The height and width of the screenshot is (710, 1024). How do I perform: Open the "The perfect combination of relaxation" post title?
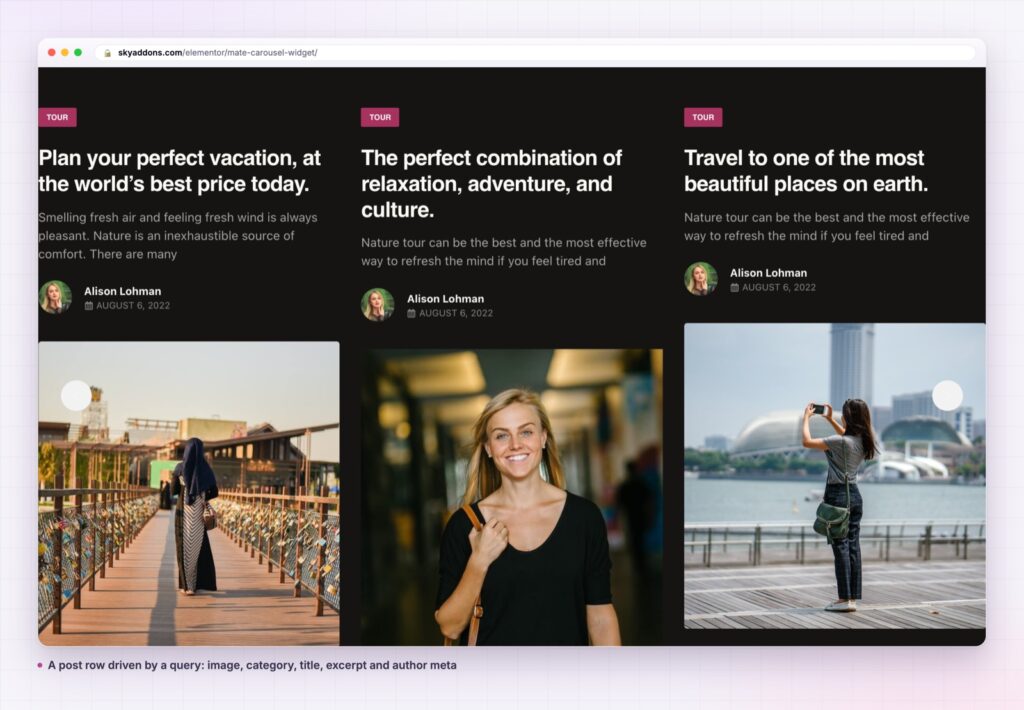click(x=492, y=184)
